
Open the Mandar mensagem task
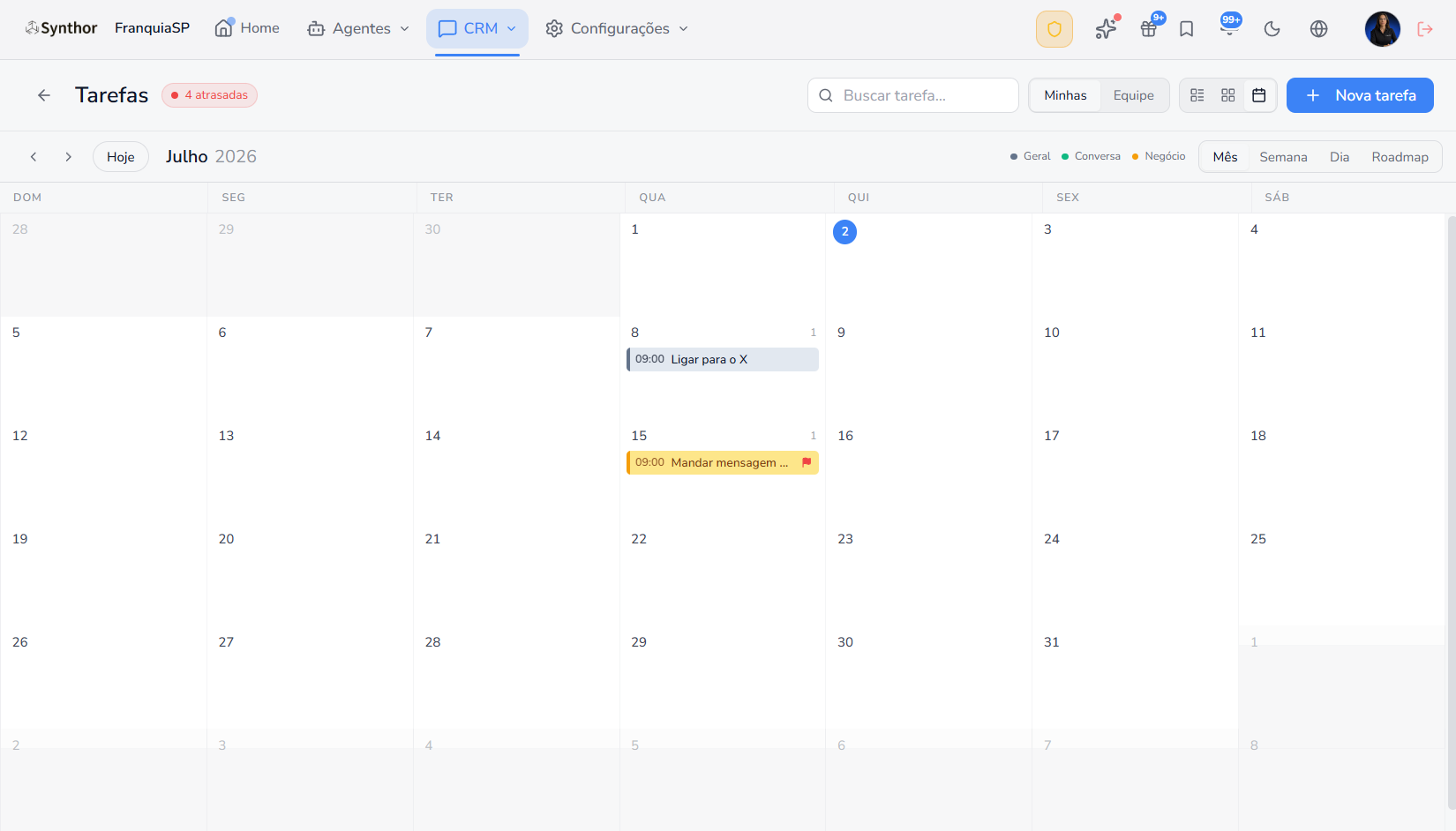point(723,462)
